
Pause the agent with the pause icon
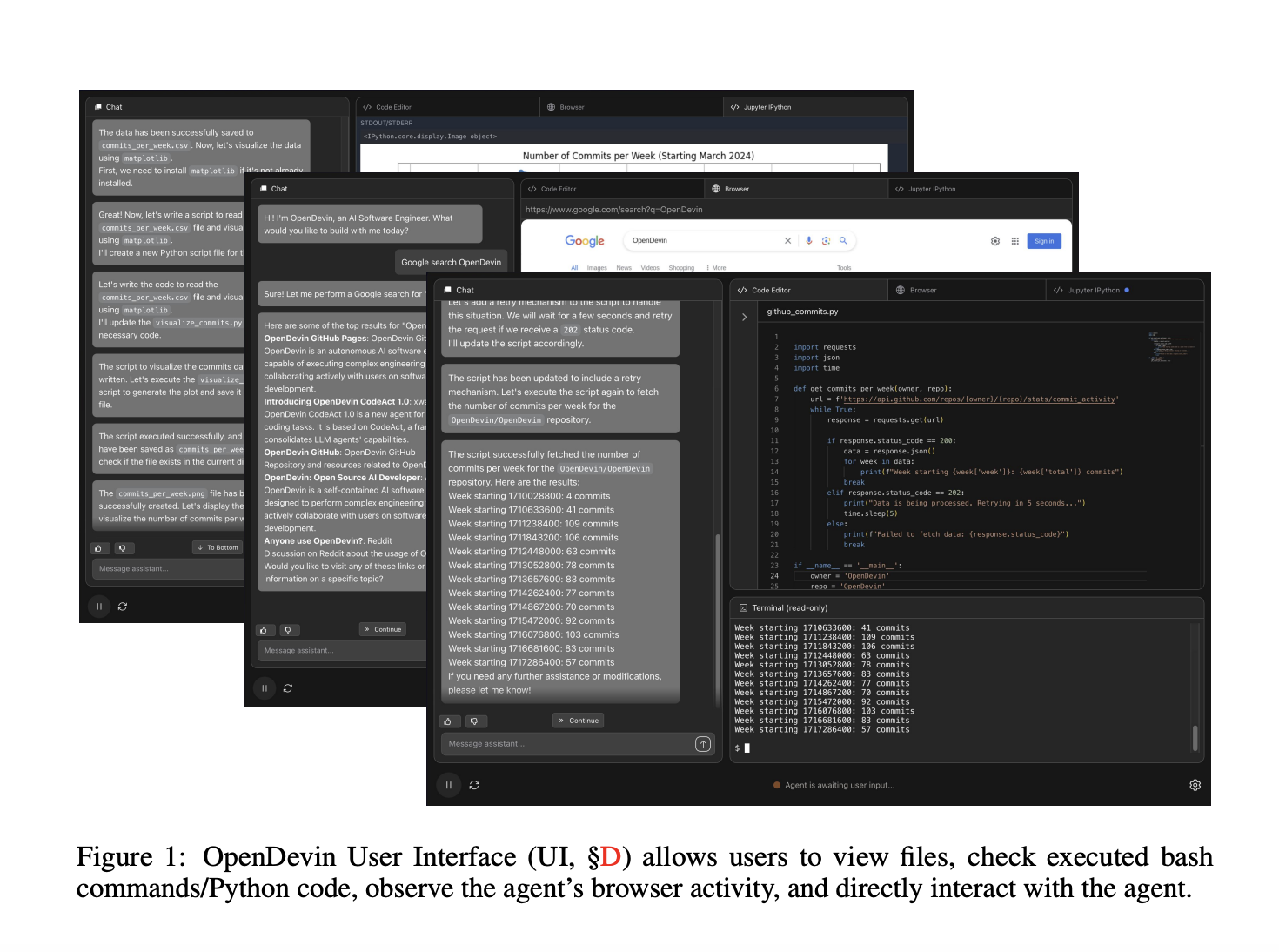click(448, 785)
